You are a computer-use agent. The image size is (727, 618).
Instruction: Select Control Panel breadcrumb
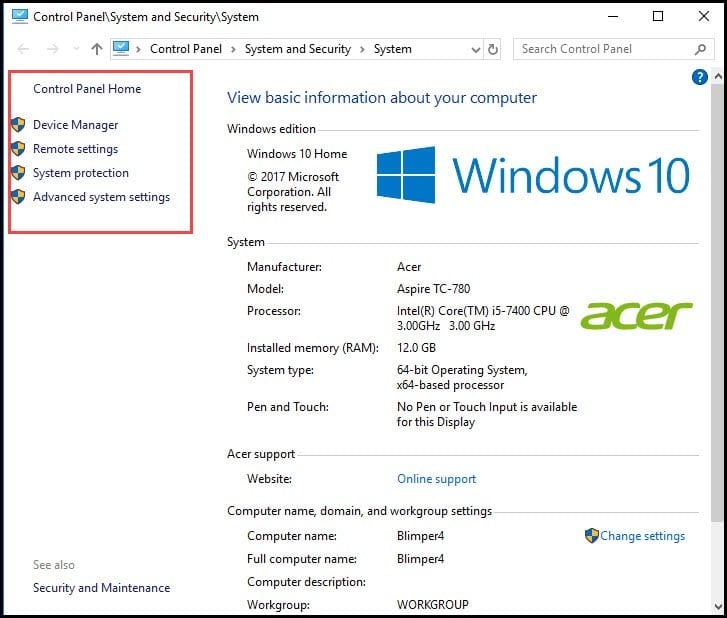[186, 49]
